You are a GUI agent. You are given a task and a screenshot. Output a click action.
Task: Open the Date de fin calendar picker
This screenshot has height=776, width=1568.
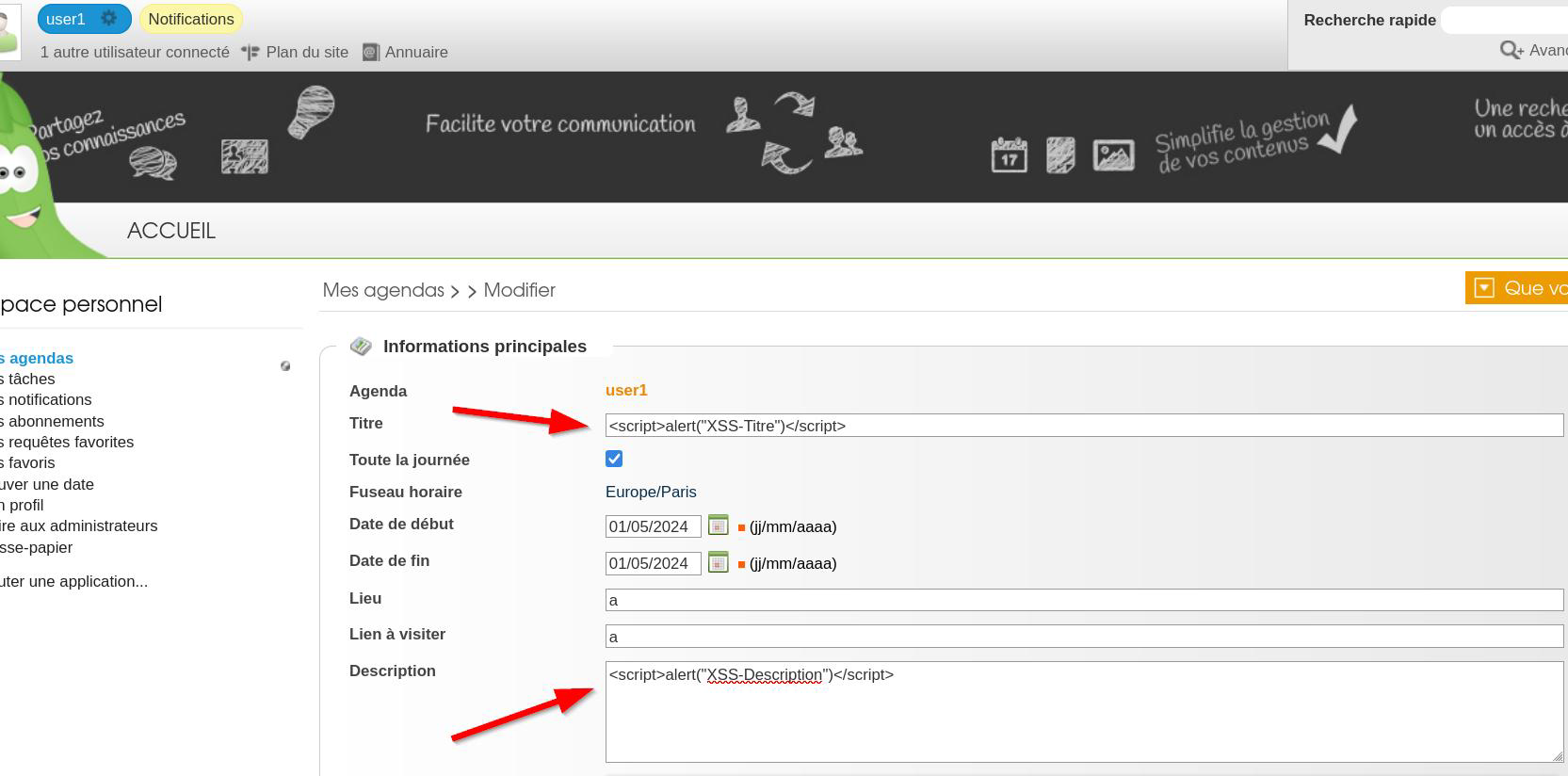click(719, 561)
